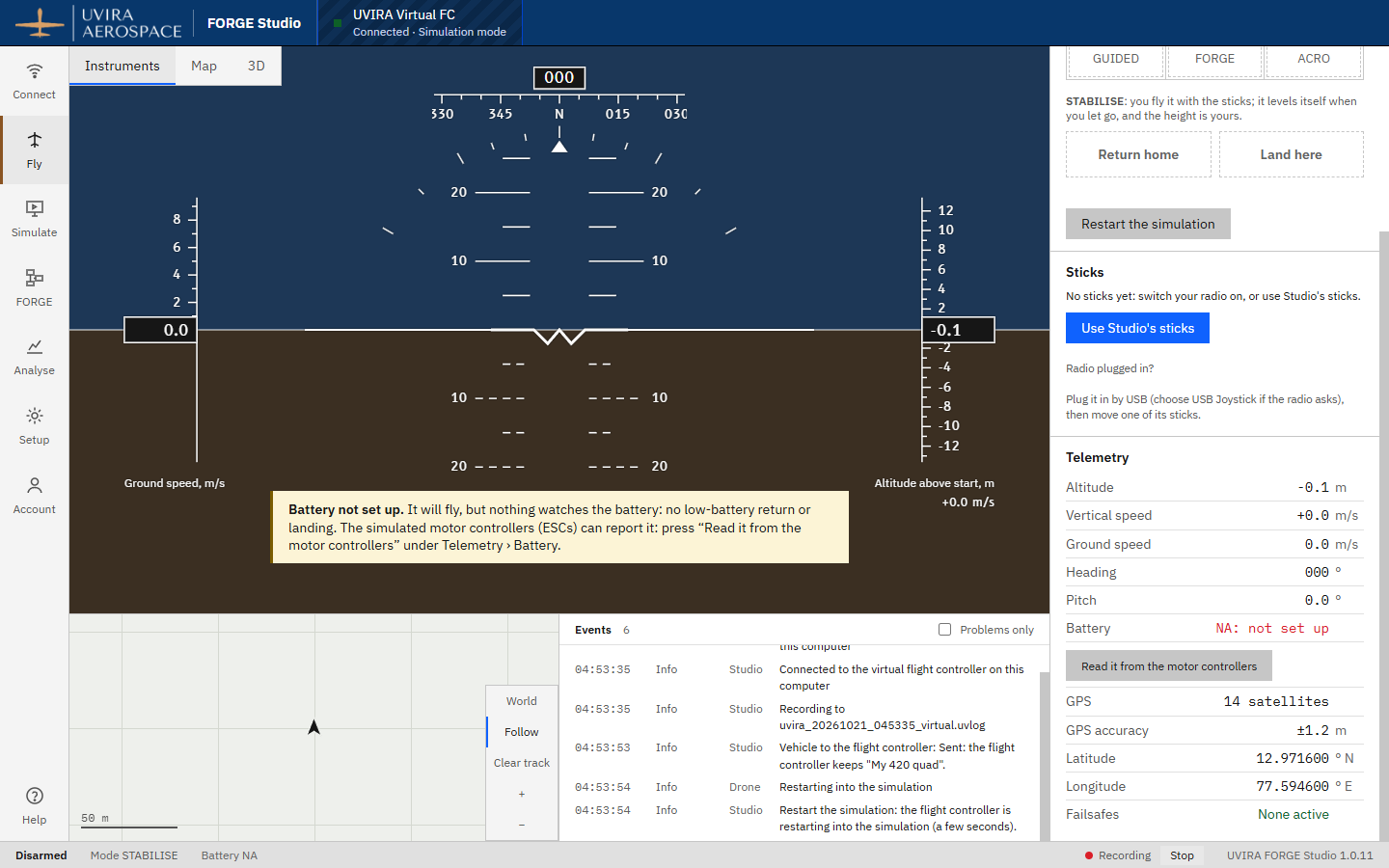Select the FORGE flight mode
The image size is (1389, 868).
(1215, 60)
